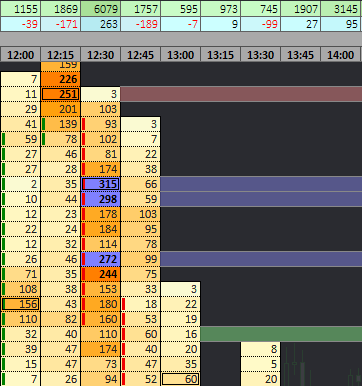362x386 pixels.
Task: Select the -189 delta value cell
Action: 140,24
